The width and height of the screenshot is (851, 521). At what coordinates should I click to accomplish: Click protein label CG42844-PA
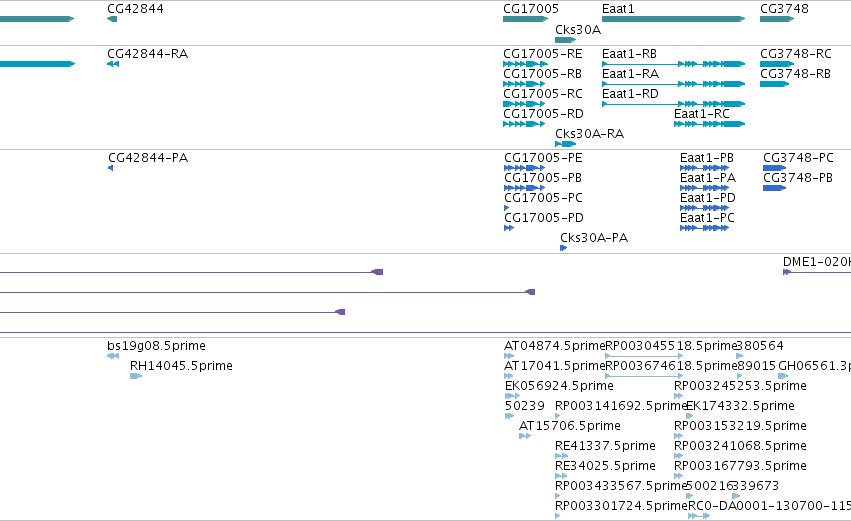point(148,158)
